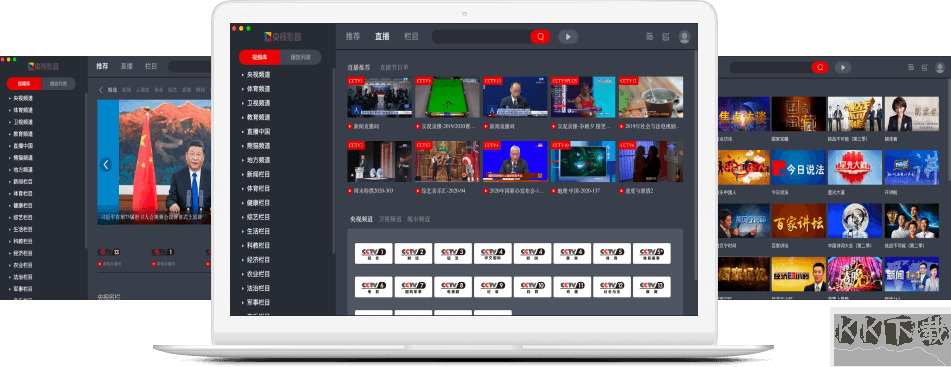
Task: Open the history list icon in center window
Action: 649,37
